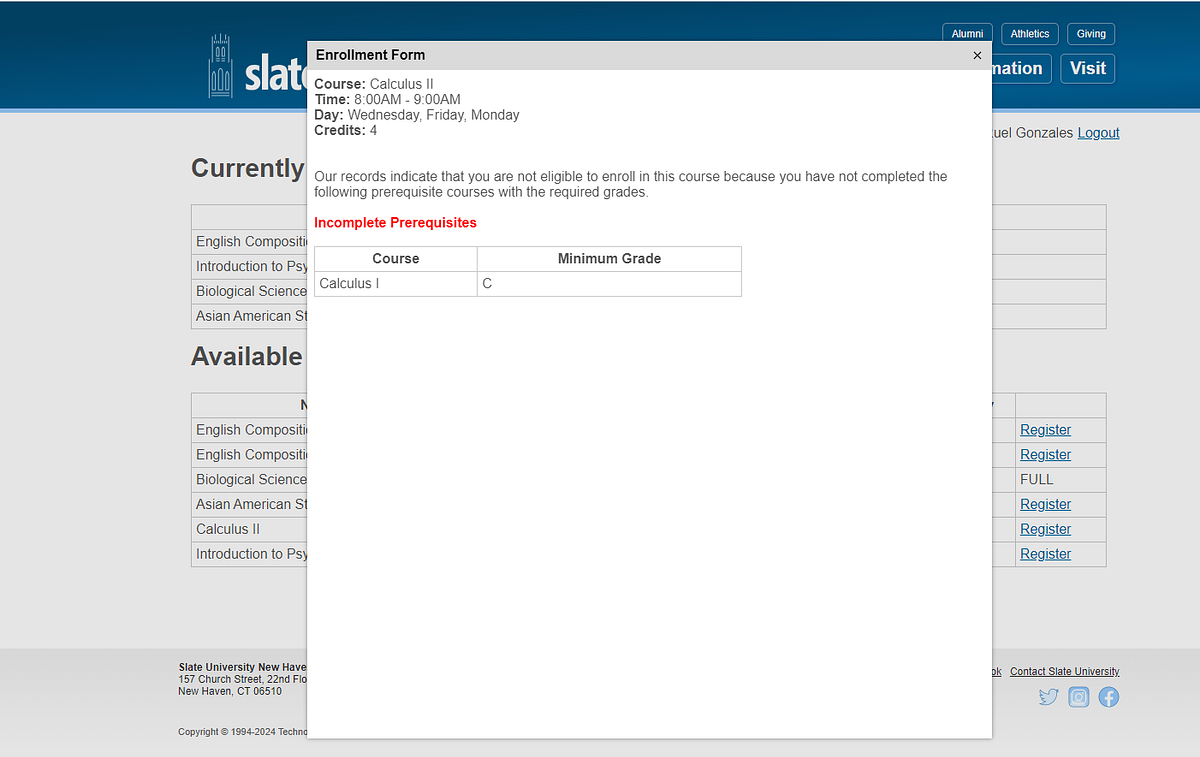Viewport: 1200px width, 757px height.
Task: Open the Contact Slate University link
Action: tap(1064, 671)
